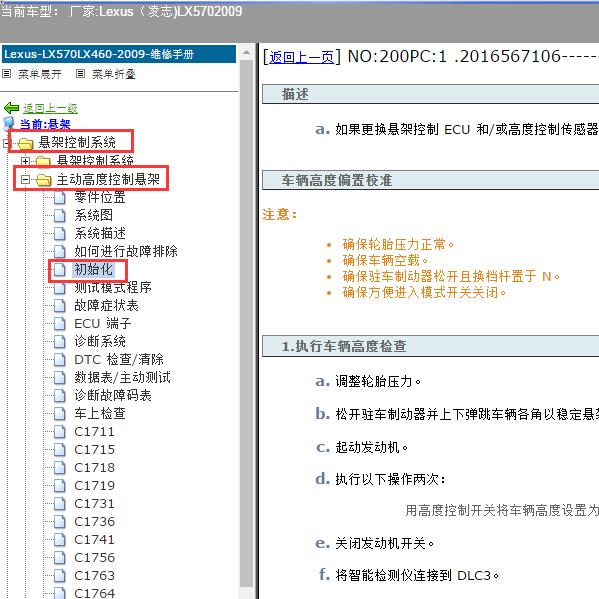
Task: Select 数据表/主动测试 entry
Action: coord(122,378)
